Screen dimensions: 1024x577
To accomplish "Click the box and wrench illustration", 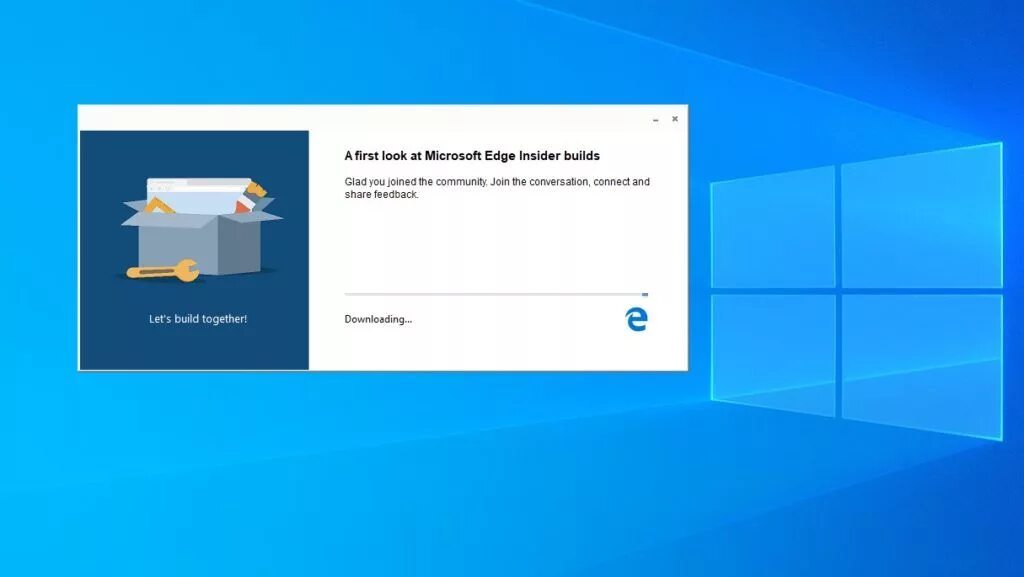I will 202,229.
